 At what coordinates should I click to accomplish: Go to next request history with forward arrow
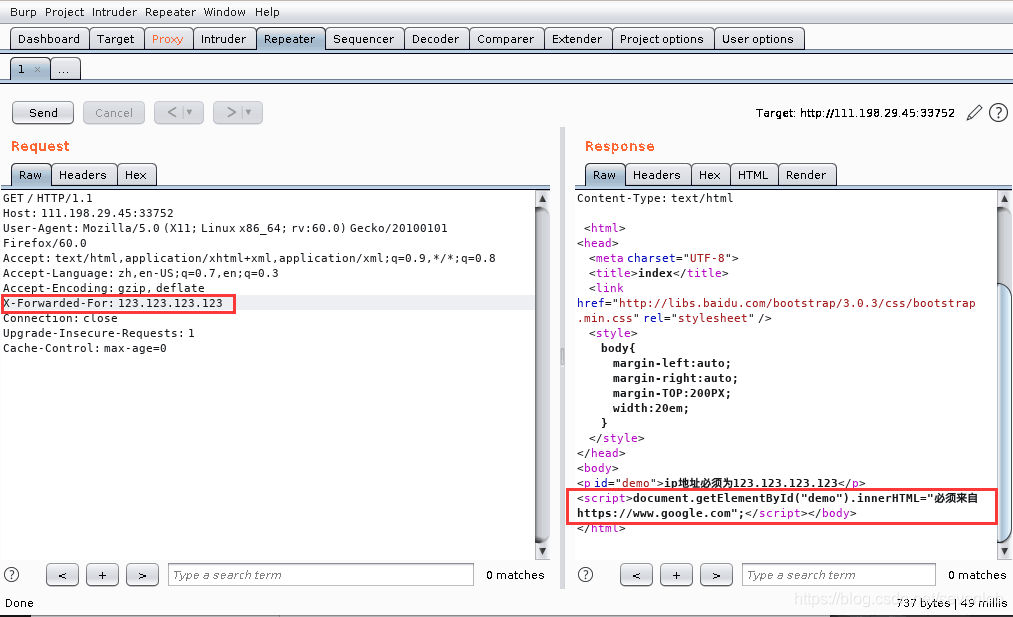pyautogui.click(x=231, y=112)
